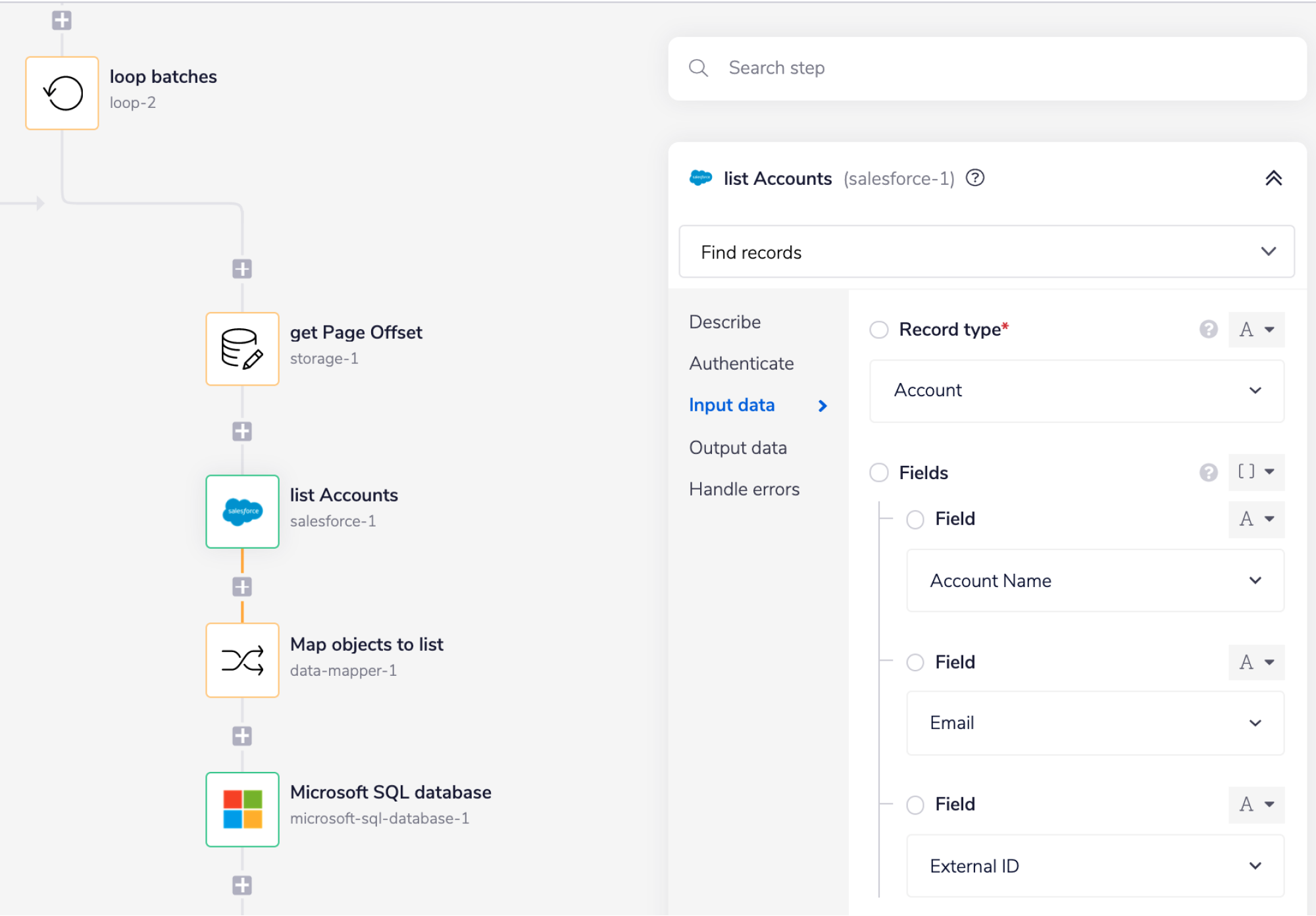Switch to the Output data tab
Image resolution: width=1316 pixels, height=916 pixels.
(x=738, y=447)
